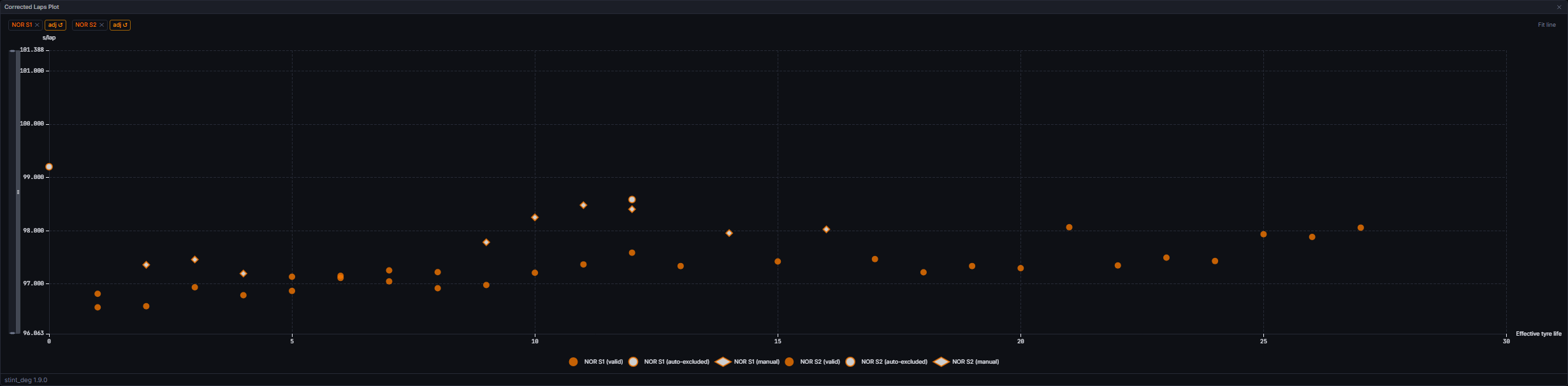The height and width of the screenshot is (386, 1568).
Task: Select the valid point at tyre life 21
Action: 1069,227
